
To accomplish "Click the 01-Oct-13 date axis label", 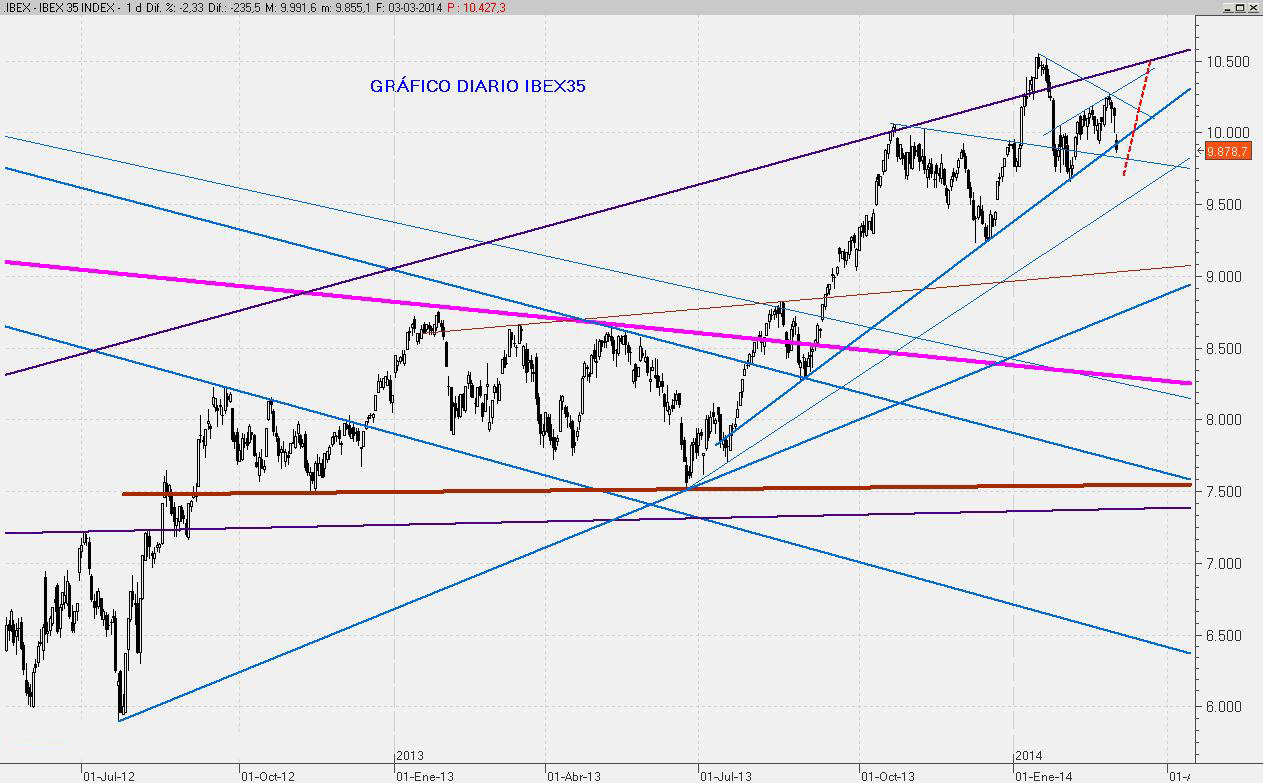I will [888, 775].
